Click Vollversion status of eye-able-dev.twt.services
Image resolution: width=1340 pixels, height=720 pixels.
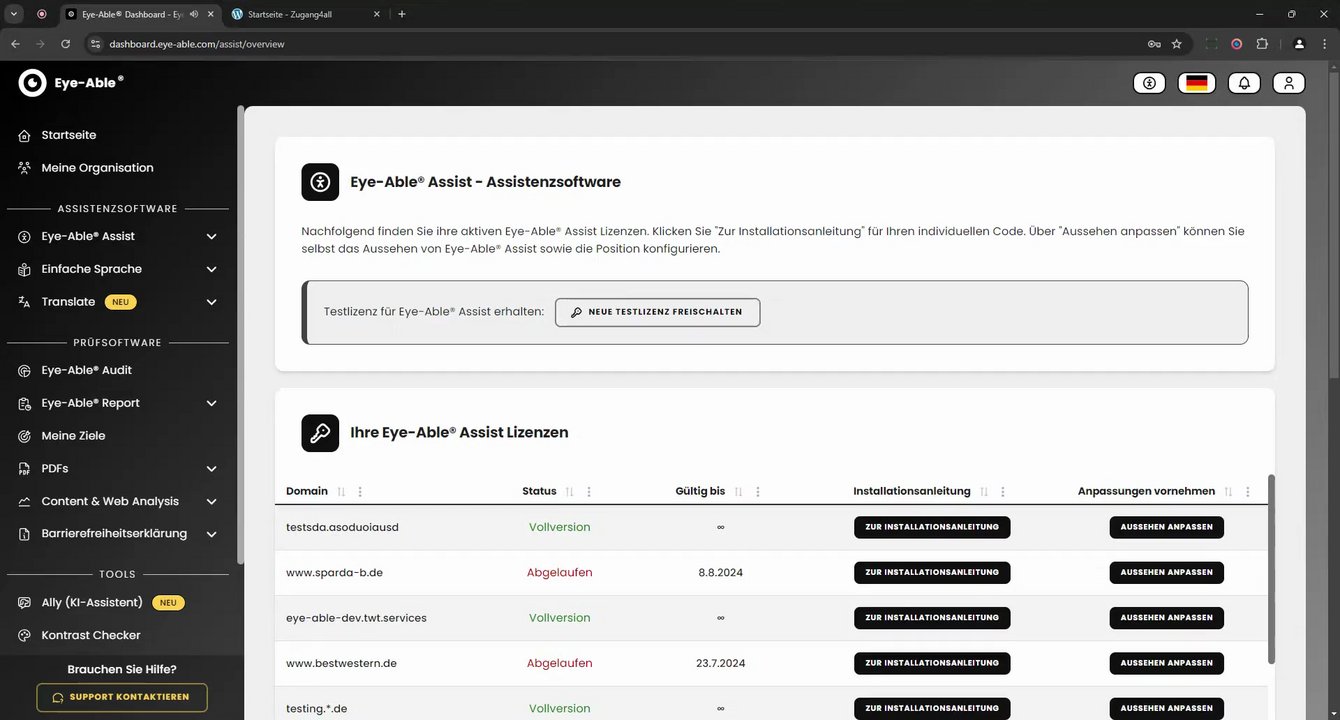tap(560, 618)
